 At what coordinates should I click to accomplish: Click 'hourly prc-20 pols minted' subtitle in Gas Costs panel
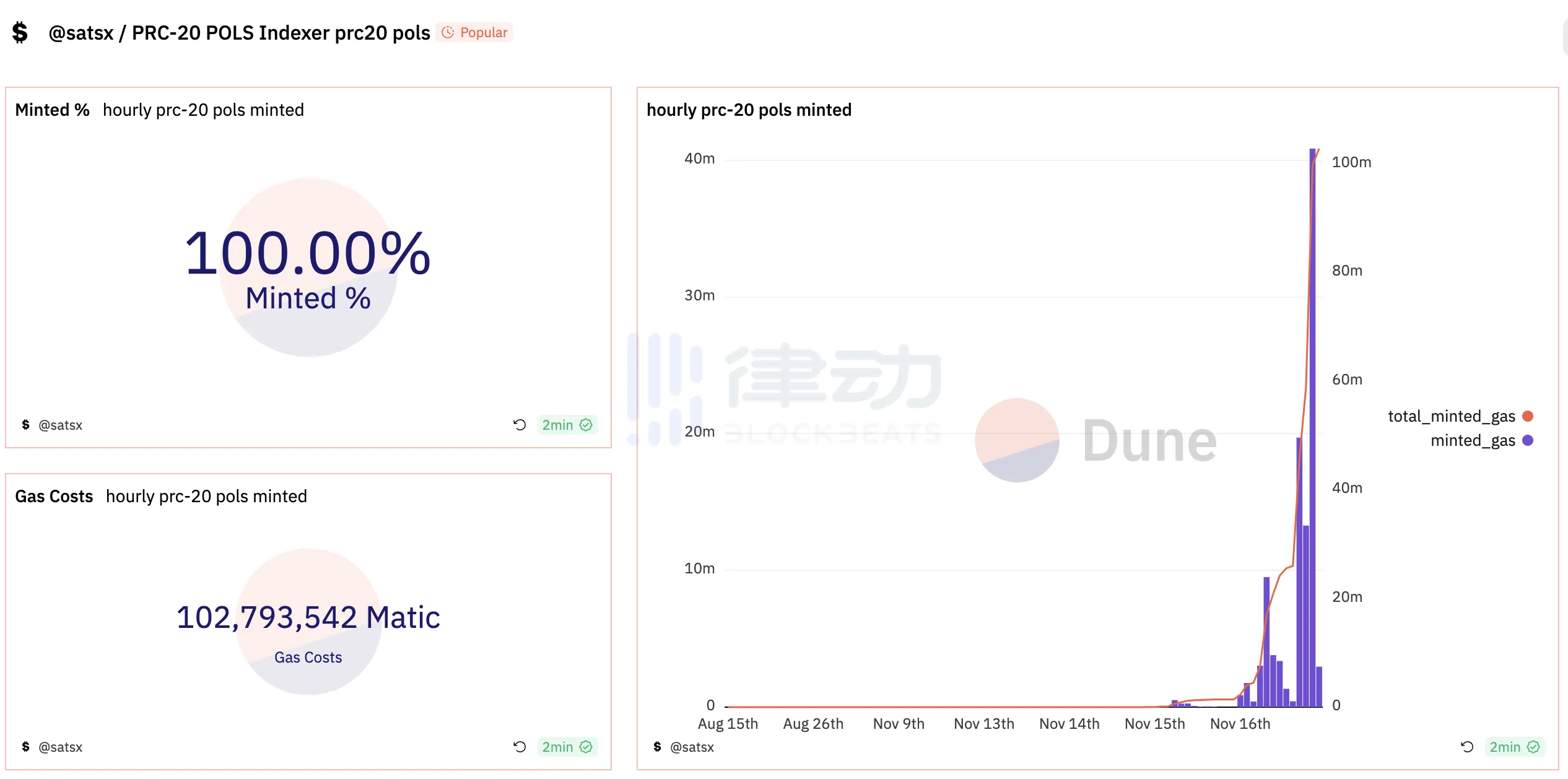(206, 496)
